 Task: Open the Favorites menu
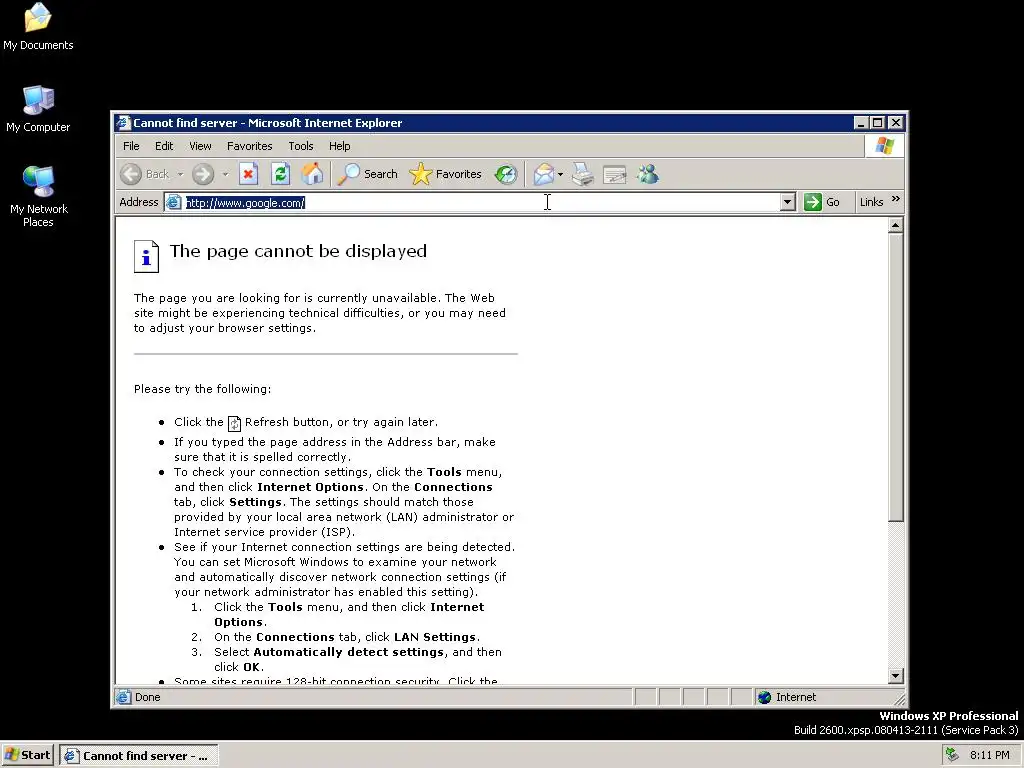pos(249,146)
